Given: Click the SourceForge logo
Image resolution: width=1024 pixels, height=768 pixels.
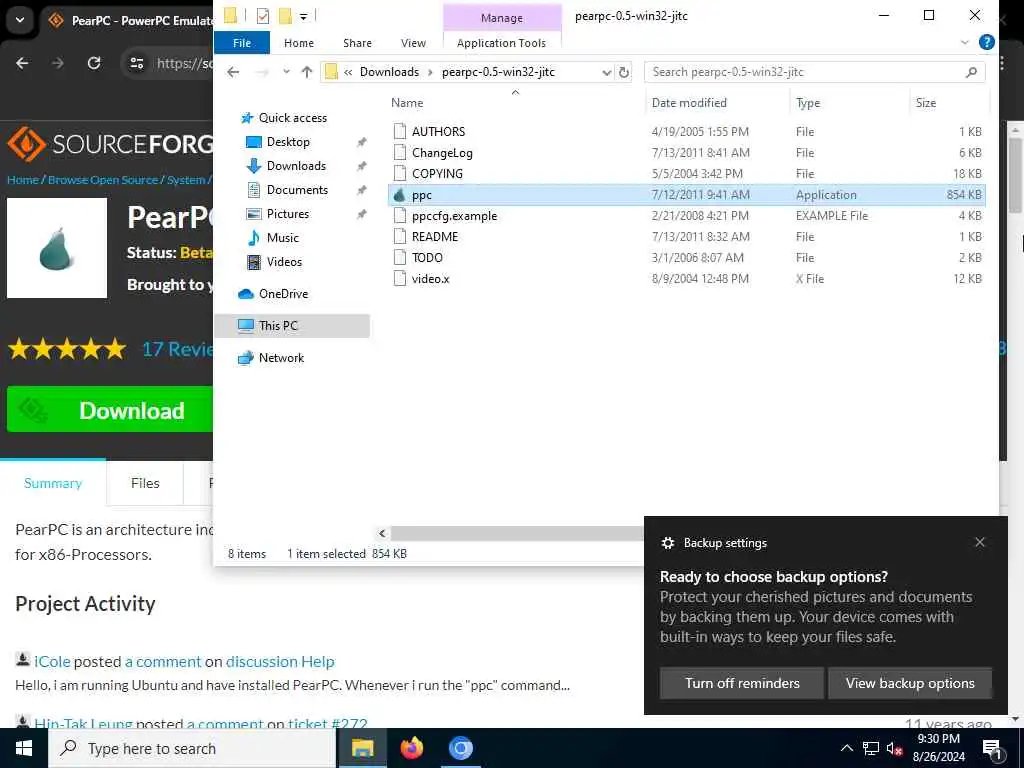Looking at the screenshot, I should 110,144.
